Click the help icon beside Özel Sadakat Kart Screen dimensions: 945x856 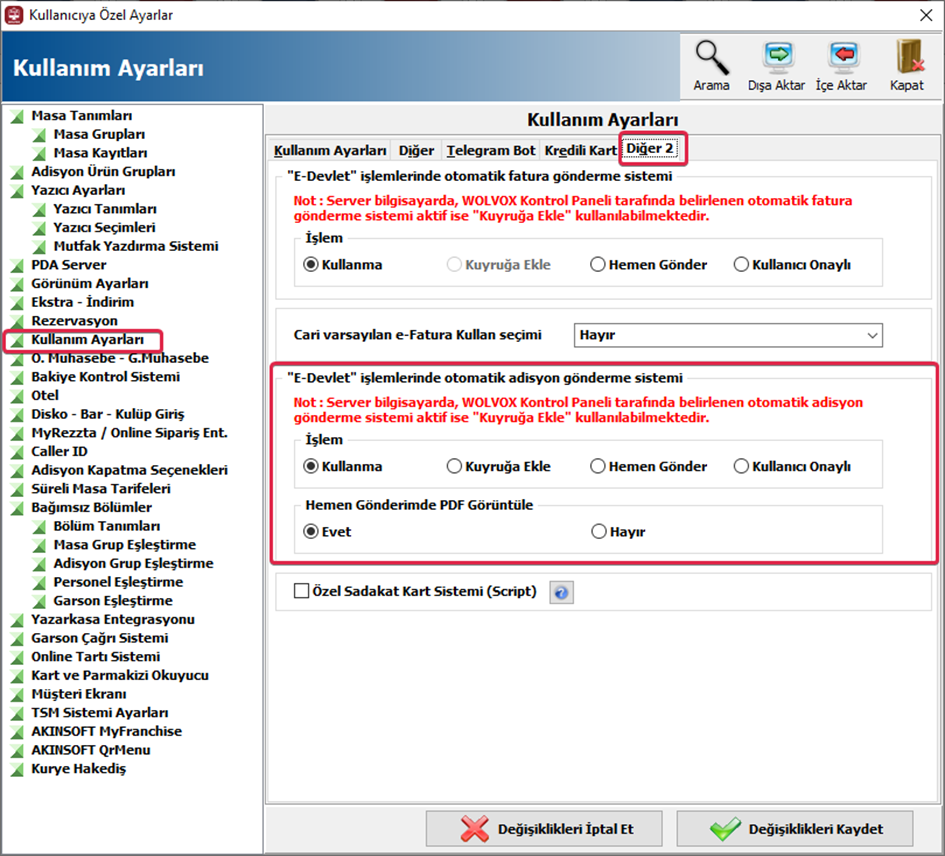click(561, 593)
